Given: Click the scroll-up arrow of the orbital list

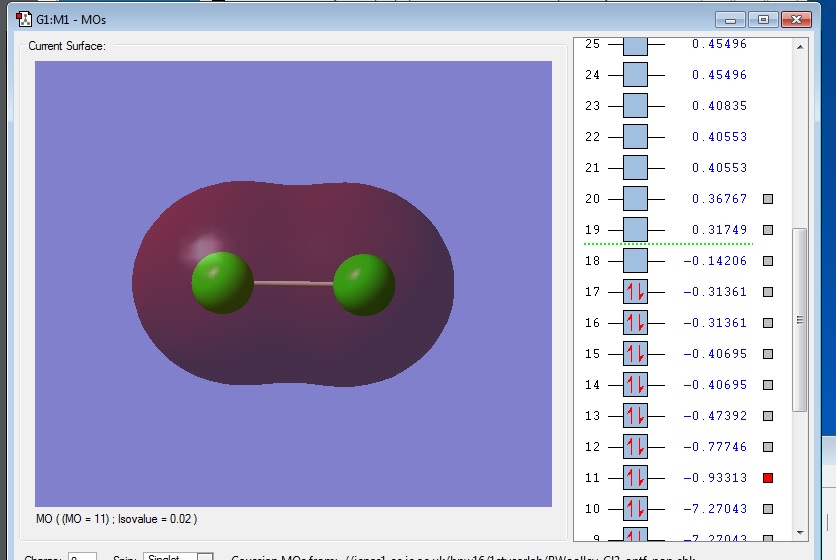Looking at the screenshot, I should tap(799, 46).
